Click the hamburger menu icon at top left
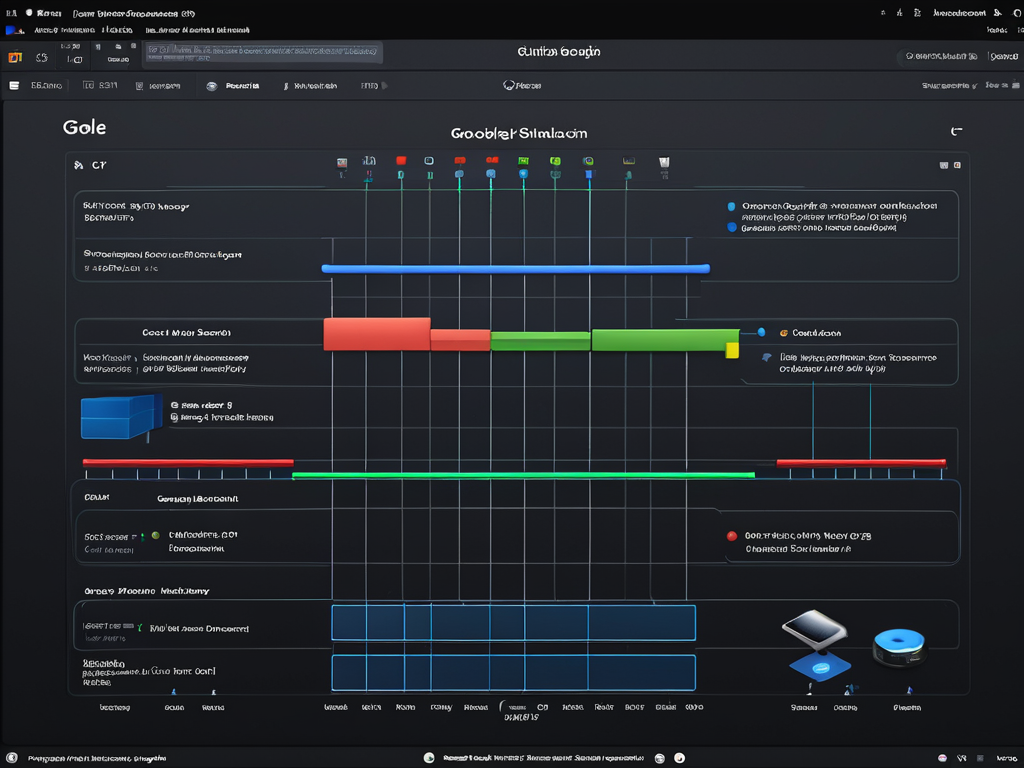 14,86
